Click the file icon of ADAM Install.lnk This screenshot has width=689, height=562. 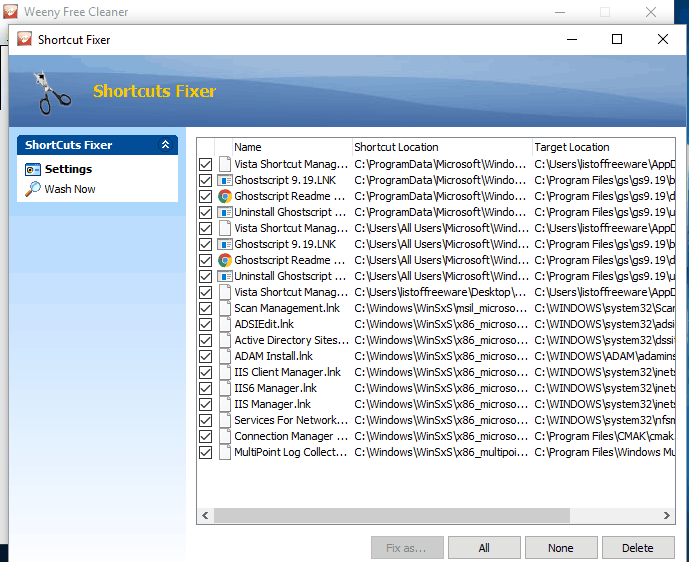(225, 356)
